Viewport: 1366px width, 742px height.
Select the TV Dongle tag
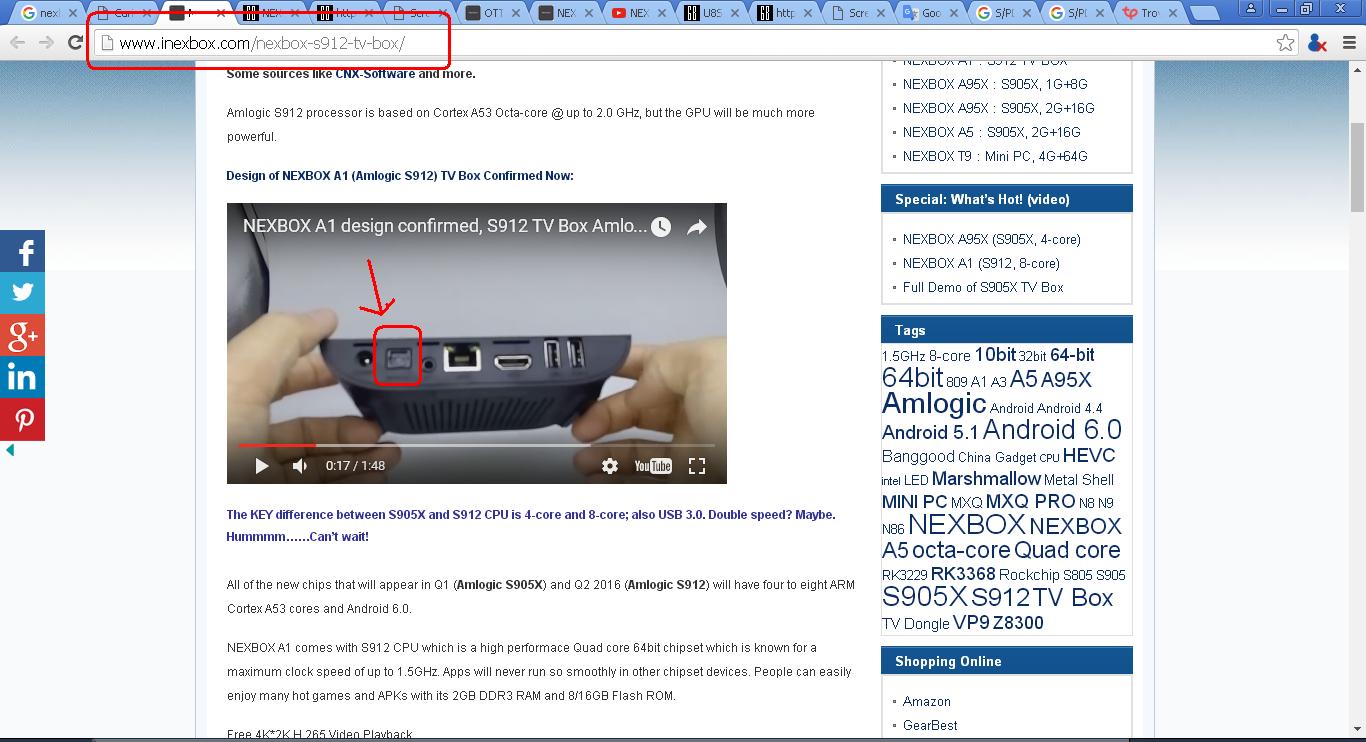tap(915, 623)
